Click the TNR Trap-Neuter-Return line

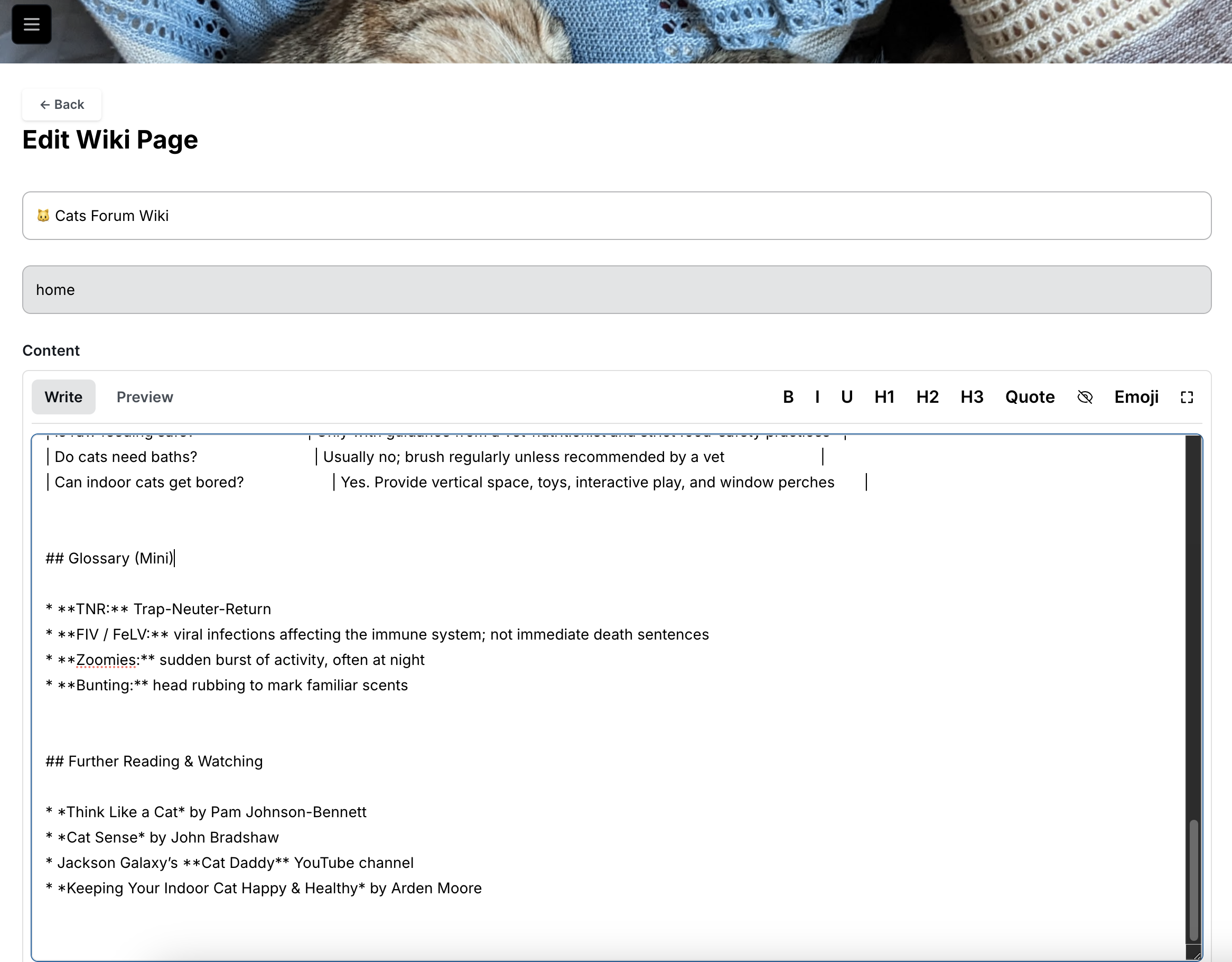pyautogui.click(x=158, y=609)
